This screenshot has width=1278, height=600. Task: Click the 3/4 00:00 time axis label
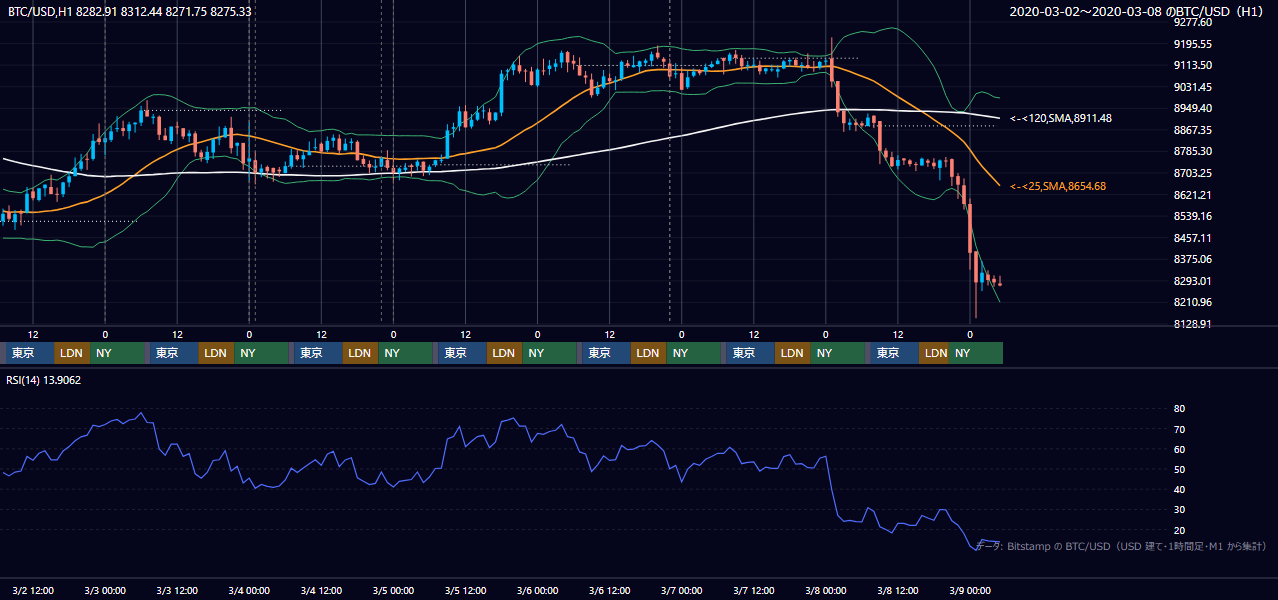coord(248,590)
